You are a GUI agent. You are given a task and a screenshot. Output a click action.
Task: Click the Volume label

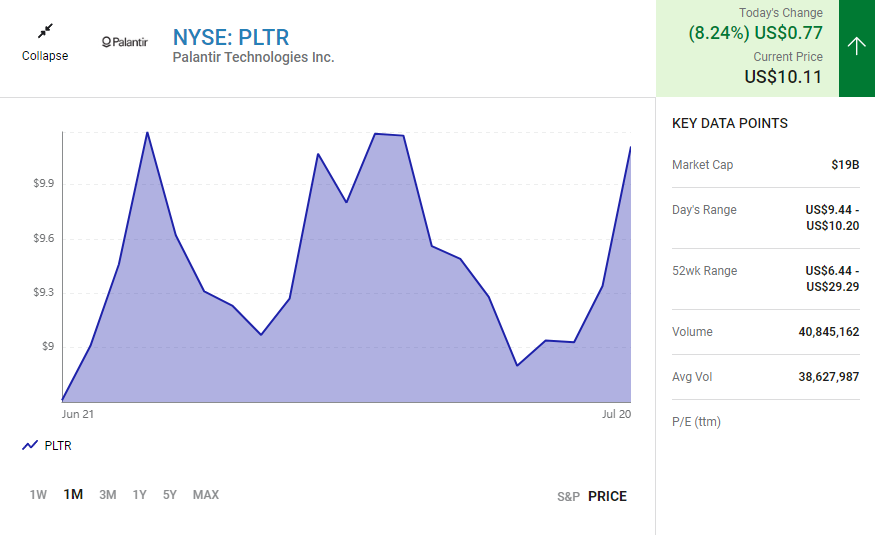click(692, 332)
